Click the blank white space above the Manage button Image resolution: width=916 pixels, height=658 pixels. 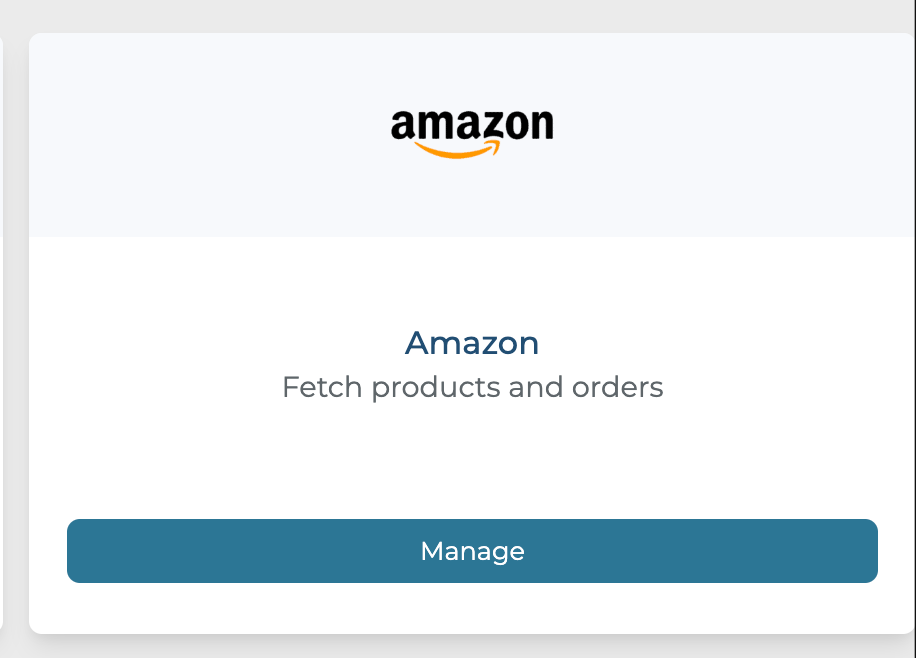(472, 460)
